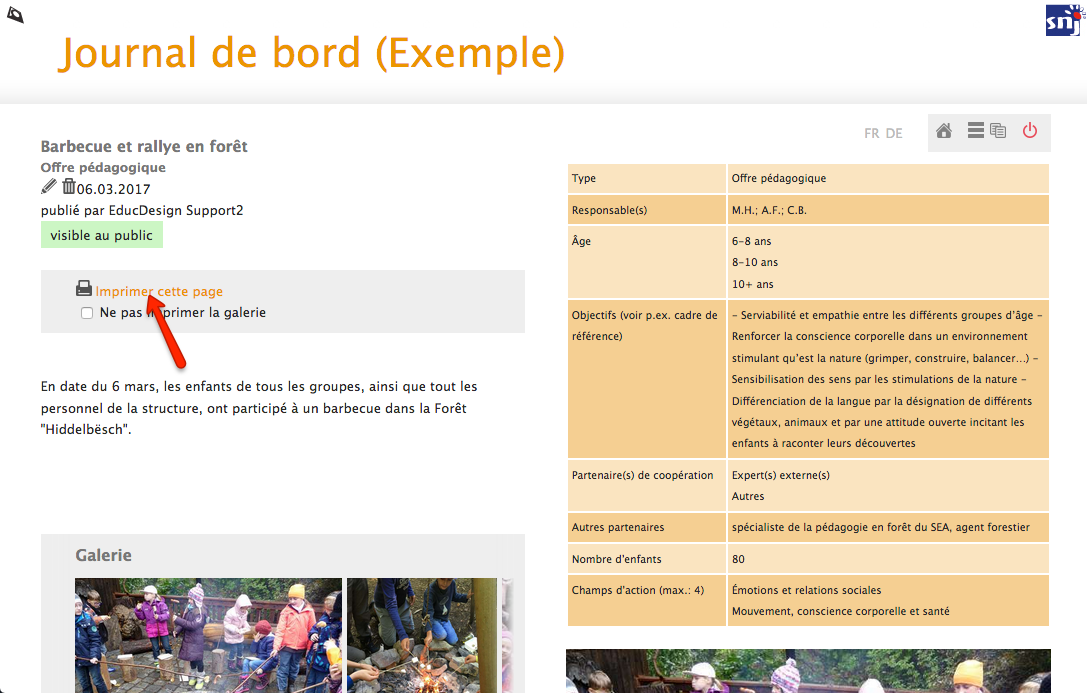
Task: Click the printer icon next to Imprimer
Action: [84, 288]
